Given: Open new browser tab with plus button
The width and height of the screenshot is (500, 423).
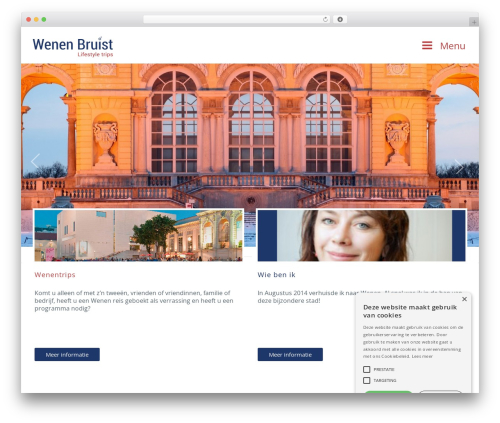Looking at the screenshot, I should 474,22.
